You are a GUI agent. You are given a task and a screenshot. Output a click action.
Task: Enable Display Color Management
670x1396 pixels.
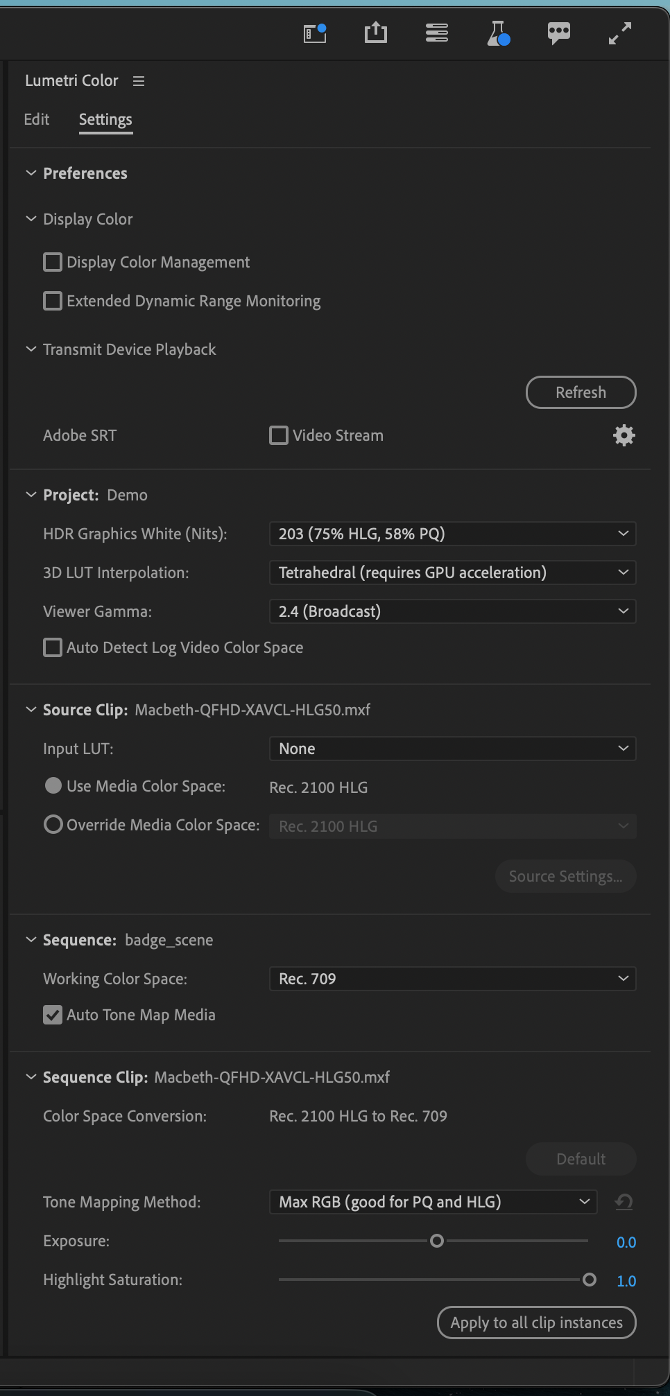[52, 261]
